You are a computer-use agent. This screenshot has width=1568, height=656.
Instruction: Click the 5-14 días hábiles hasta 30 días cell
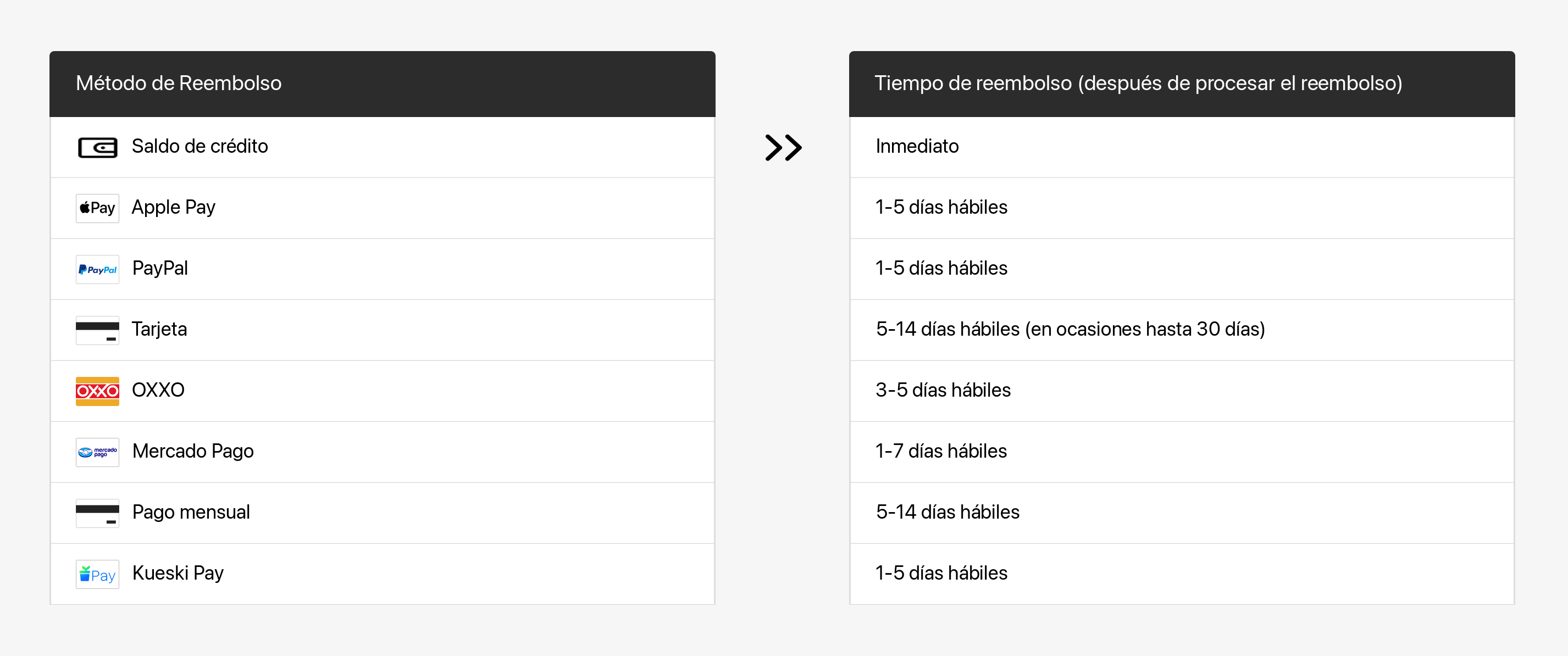point(1070,329)
